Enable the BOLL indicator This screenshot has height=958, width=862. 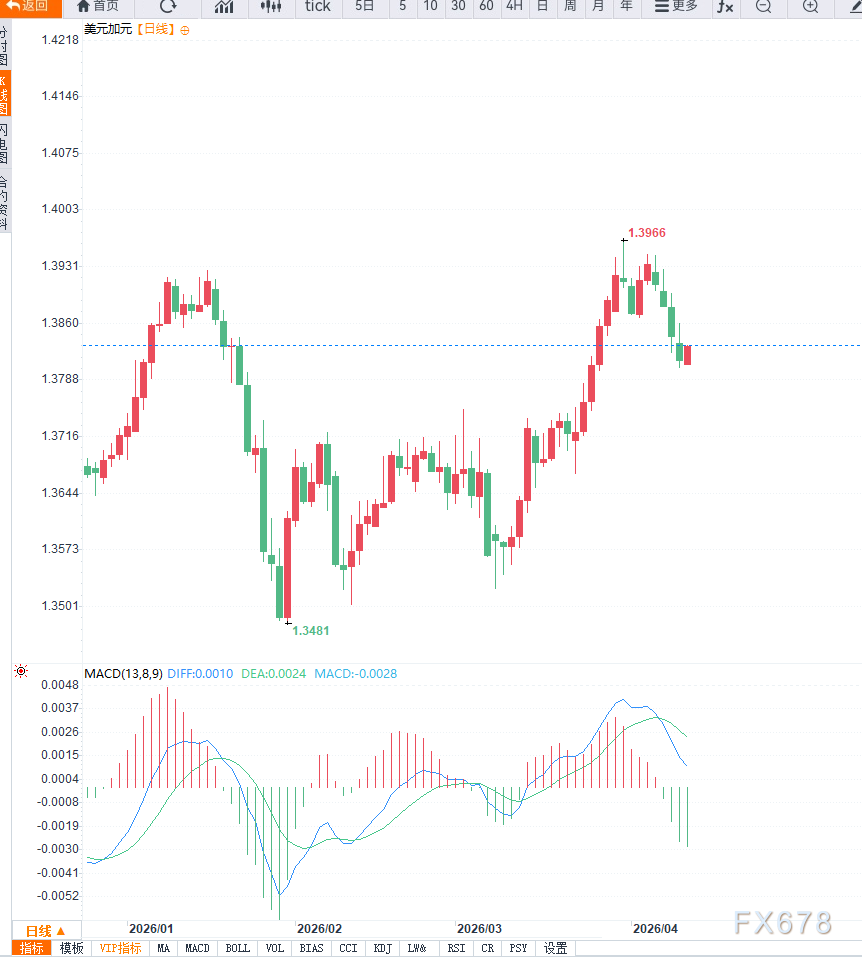237,948
